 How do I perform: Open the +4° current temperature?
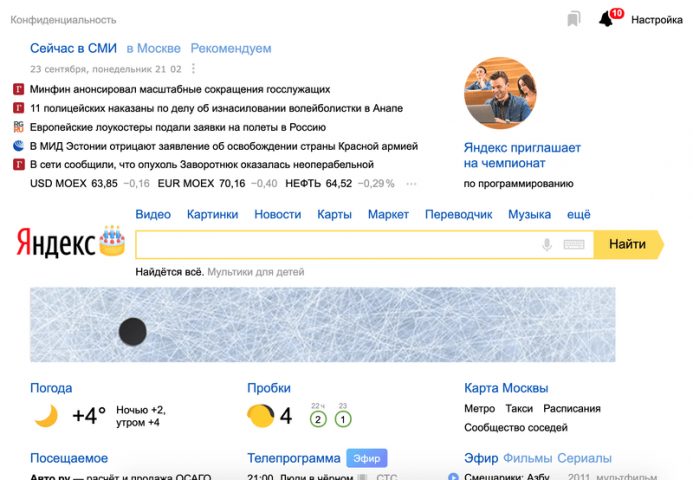tap(89, 416)
